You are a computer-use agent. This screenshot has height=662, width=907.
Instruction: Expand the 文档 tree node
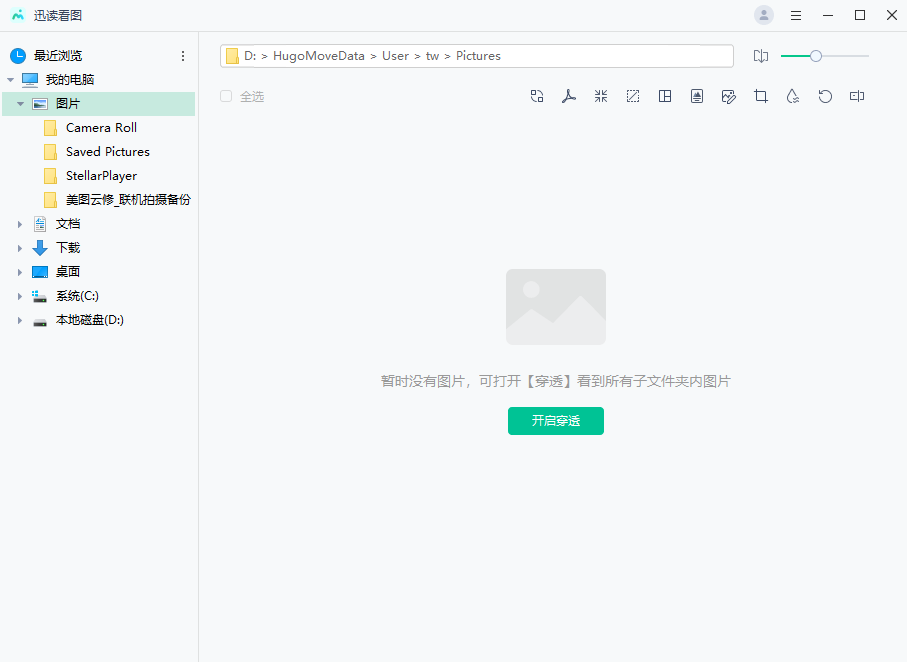20,224
